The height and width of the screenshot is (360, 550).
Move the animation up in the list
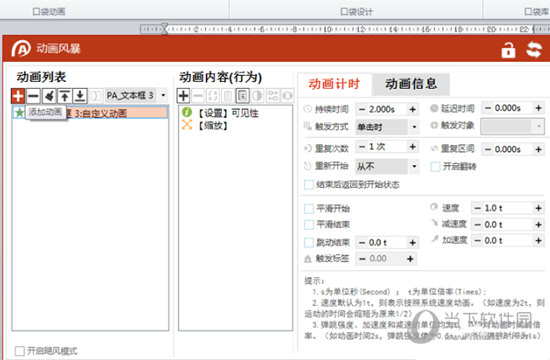coord(65,95)
